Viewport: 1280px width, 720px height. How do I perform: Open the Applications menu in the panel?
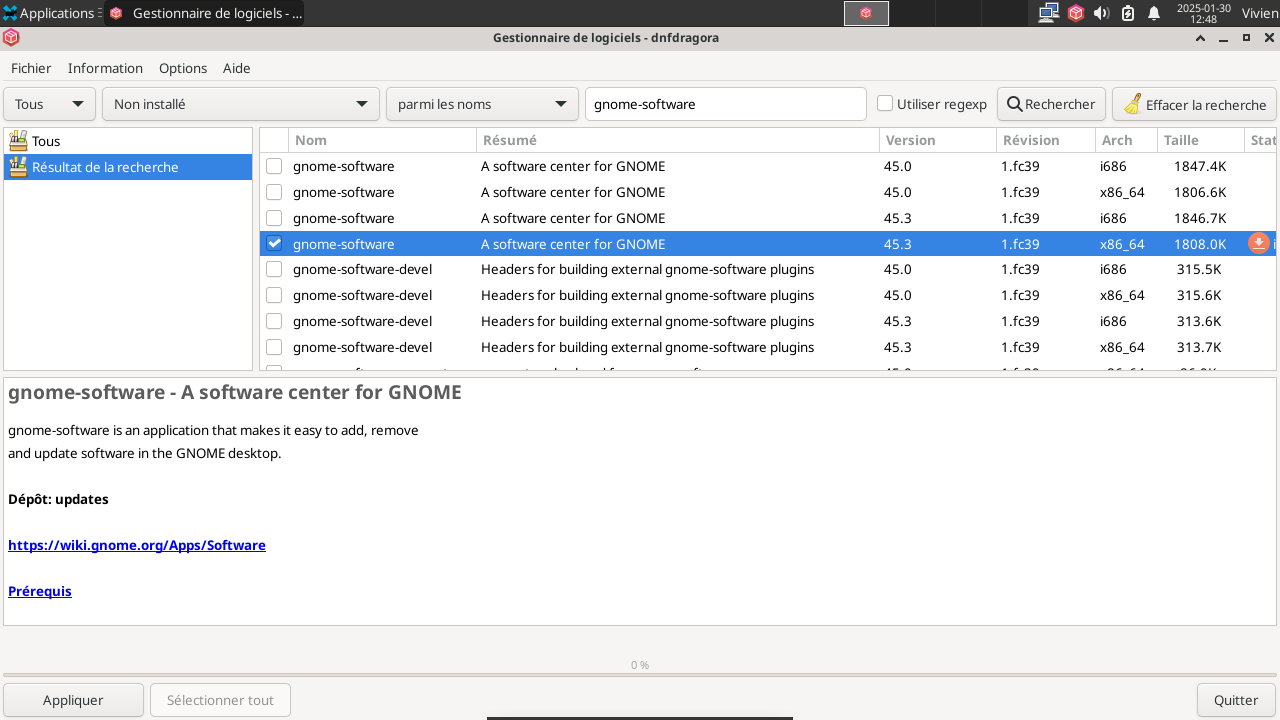[50, 13]
